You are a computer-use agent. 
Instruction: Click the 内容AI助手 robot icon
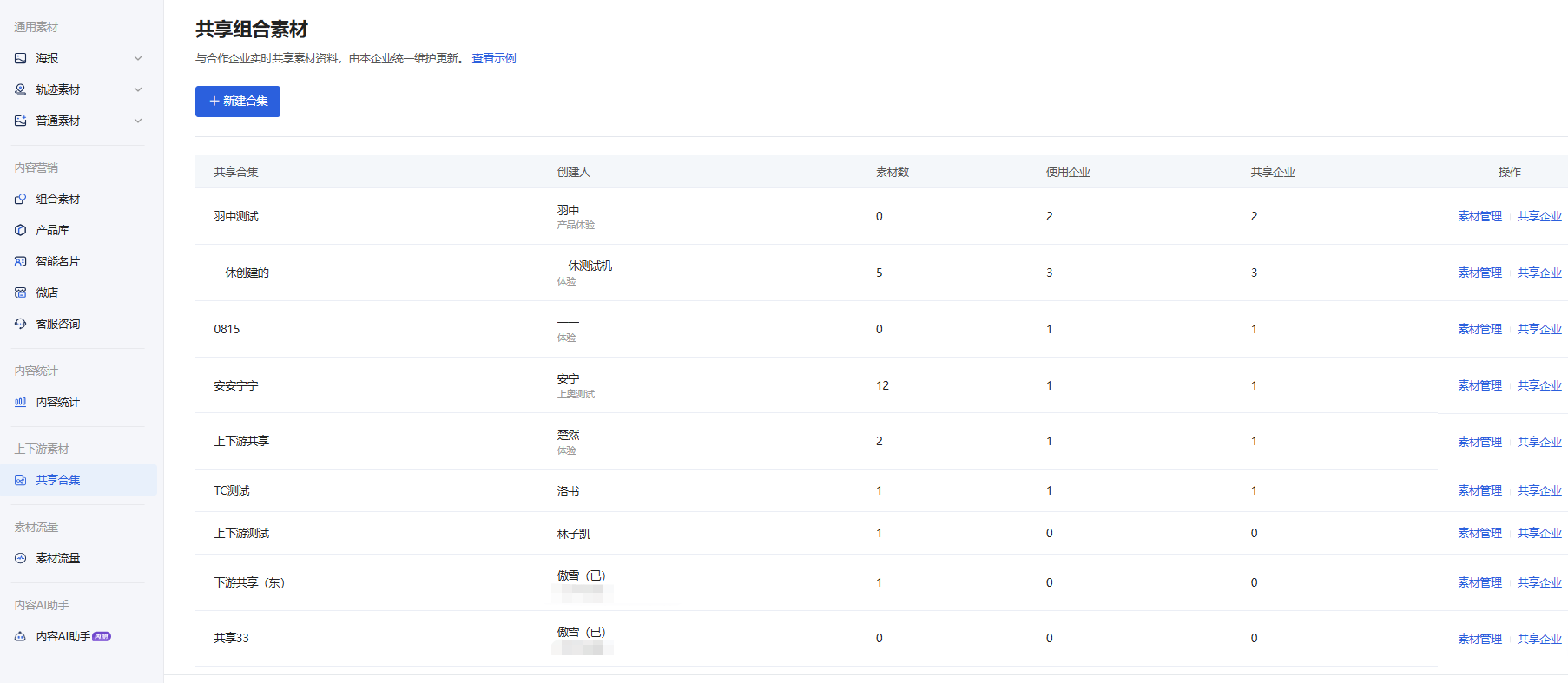click(21, 636)
